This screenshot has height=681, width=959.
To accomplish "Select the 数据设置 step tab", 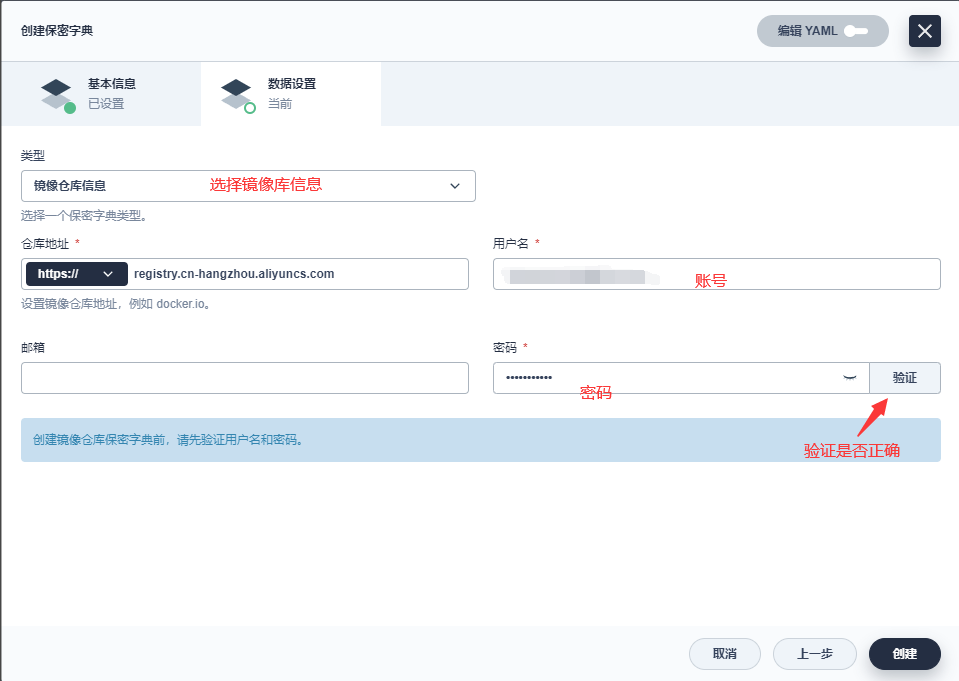I will (x=290, y=93).
